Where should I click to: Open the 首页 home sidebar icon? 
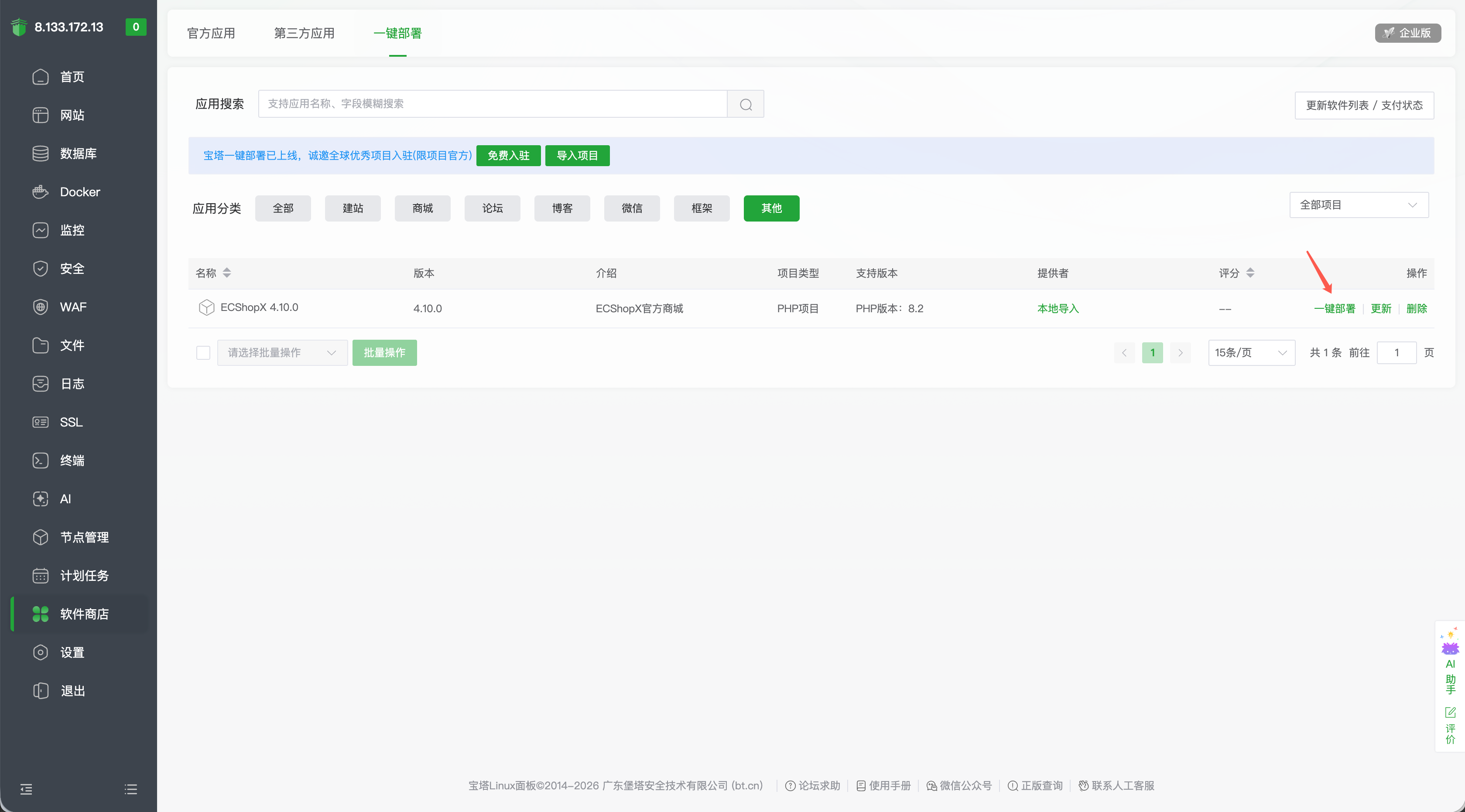[x=41, y=77]
